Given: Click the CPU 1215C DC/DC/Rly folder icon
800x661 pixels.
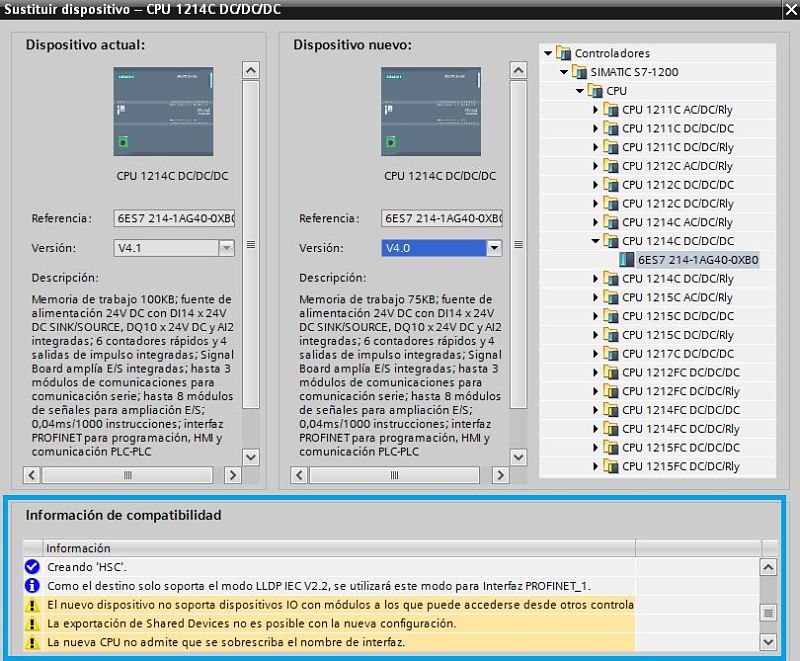Looking at the screenshot, I should (x=611, y=335).
